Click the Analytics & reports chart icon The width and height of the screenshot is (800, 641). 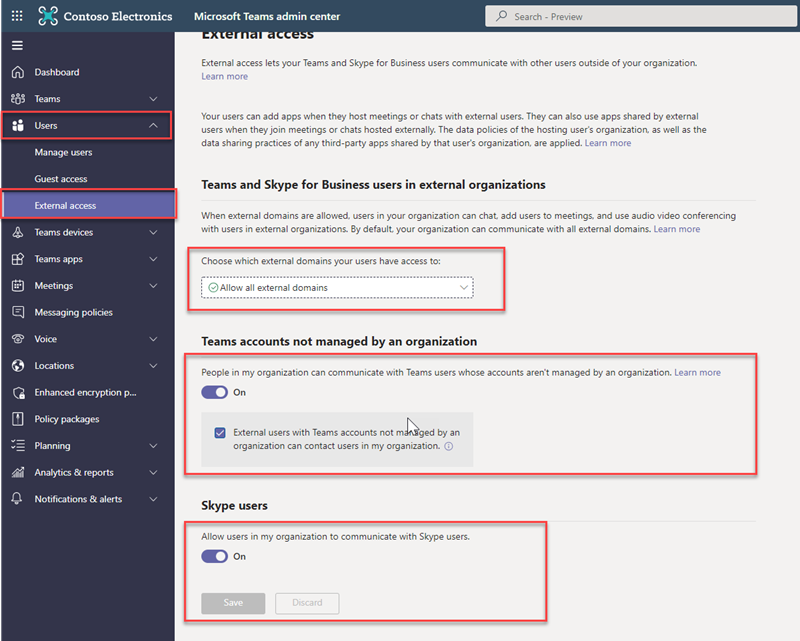(18, 472)
